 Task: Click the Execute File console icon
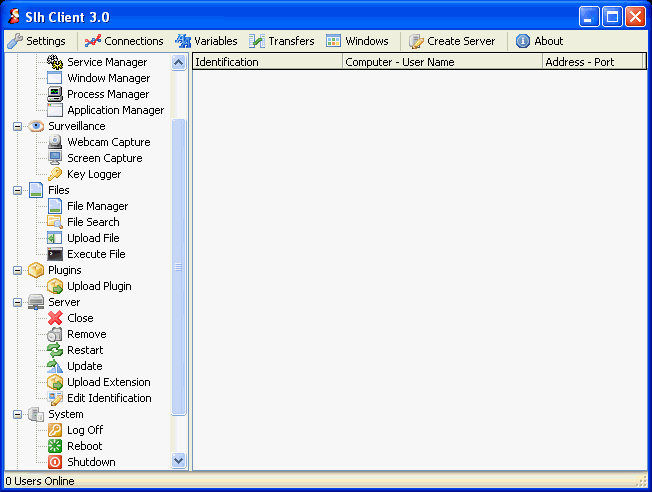(56, 254)
